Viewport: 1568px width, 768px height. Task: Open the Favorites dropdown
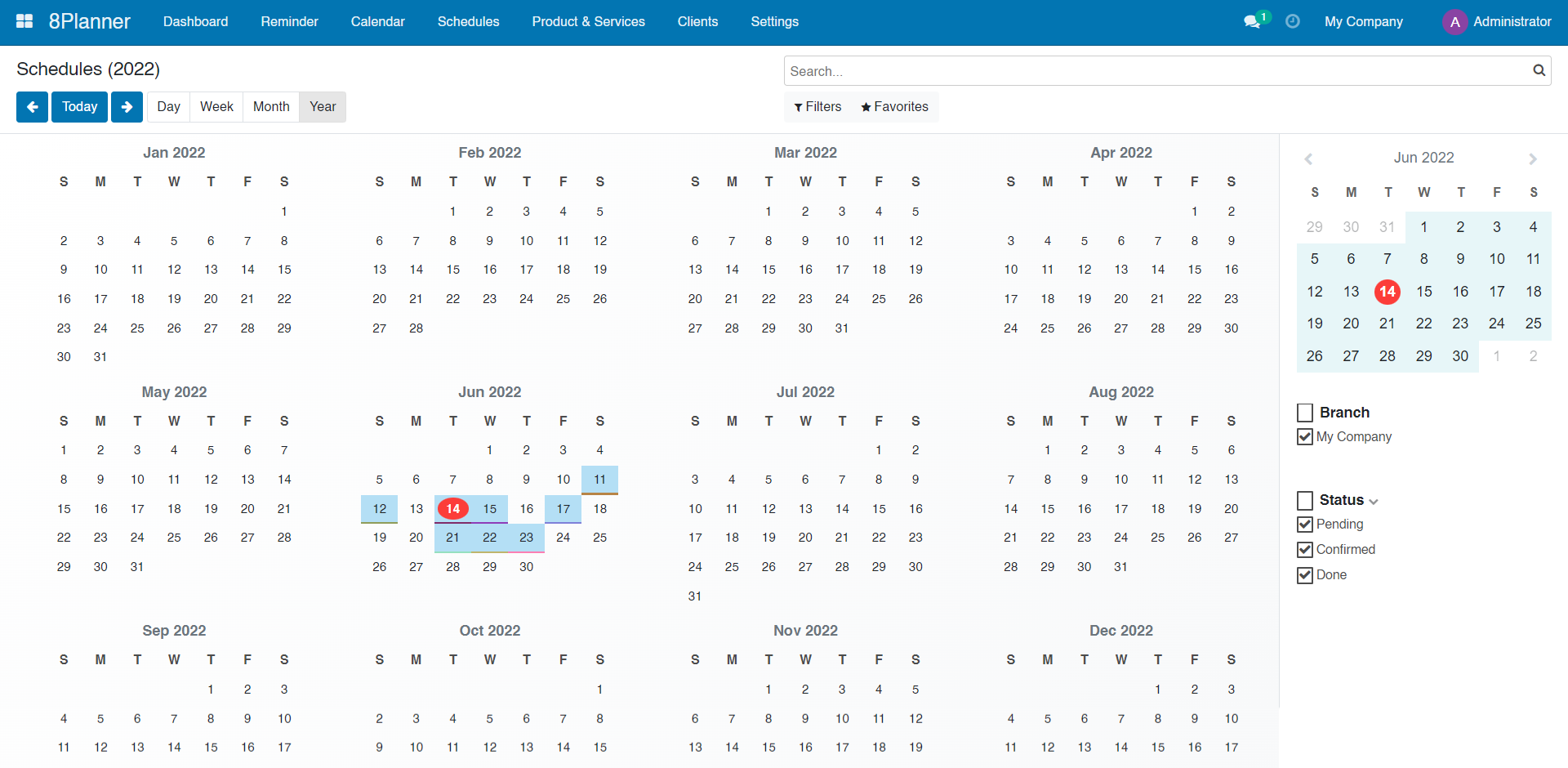tap(894, 107)
